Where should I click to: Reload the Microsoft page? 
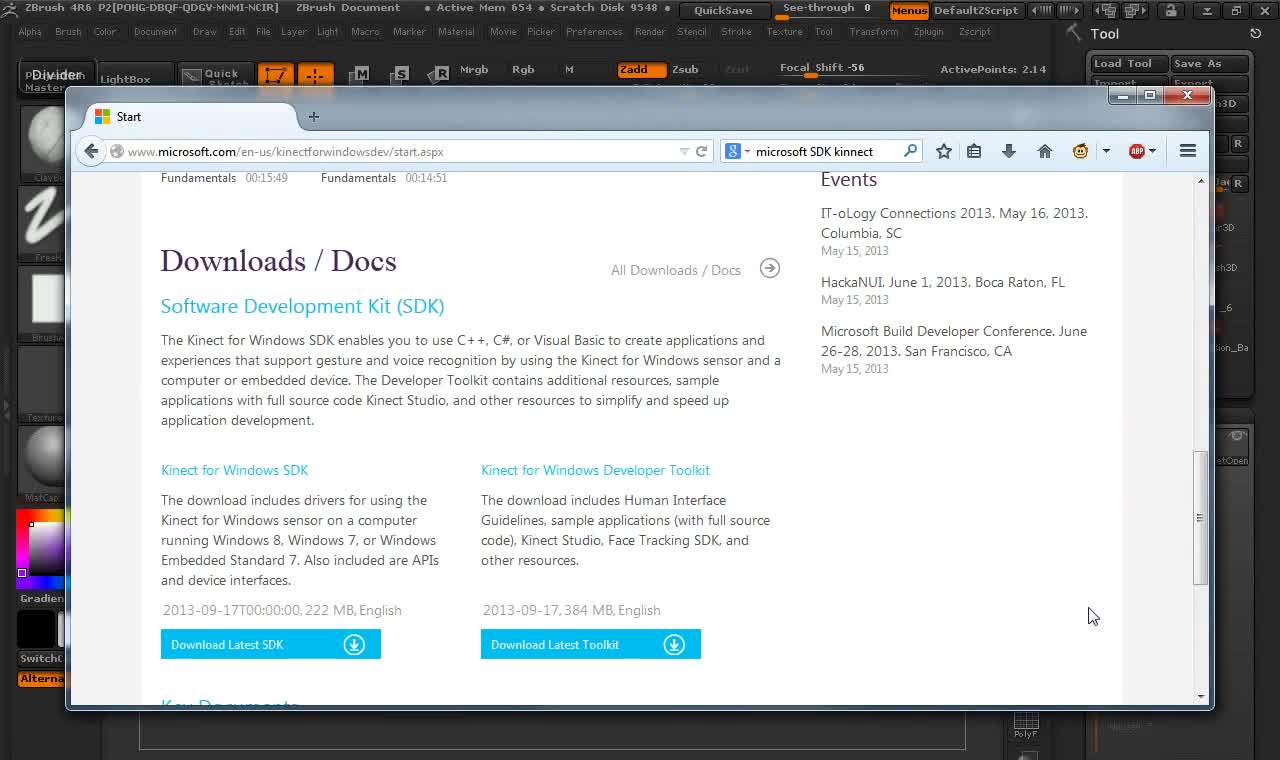click(x=702, y=151)
